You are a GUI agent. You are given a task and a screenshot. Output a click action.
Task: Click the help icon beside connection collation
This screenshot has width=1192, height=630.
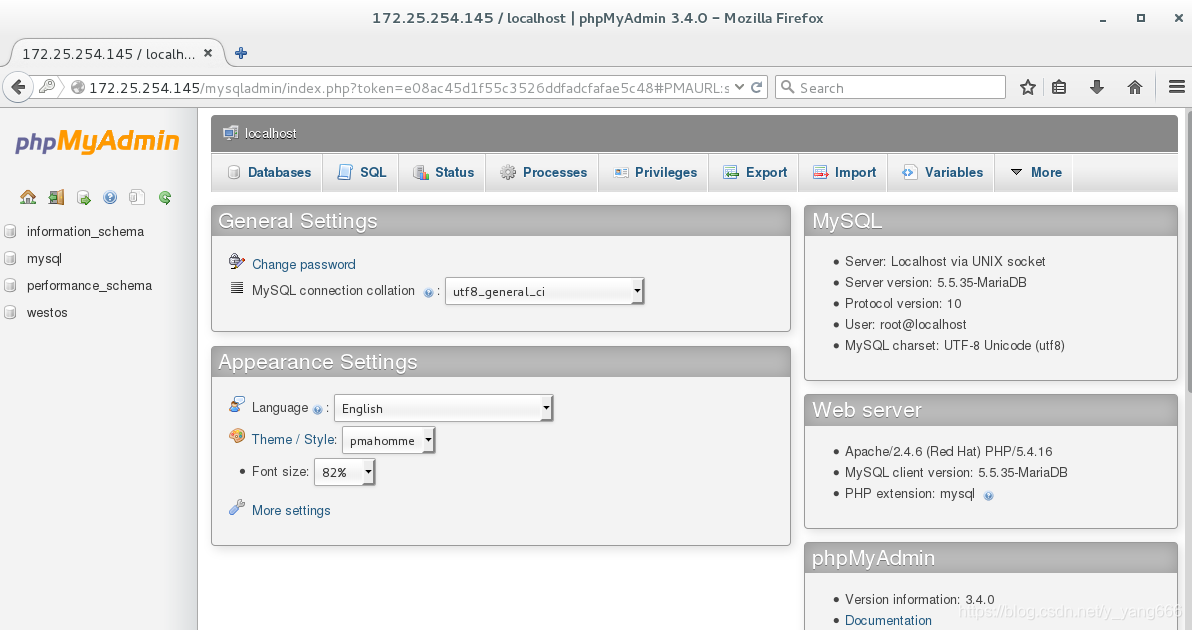click(x=428, y=293)
